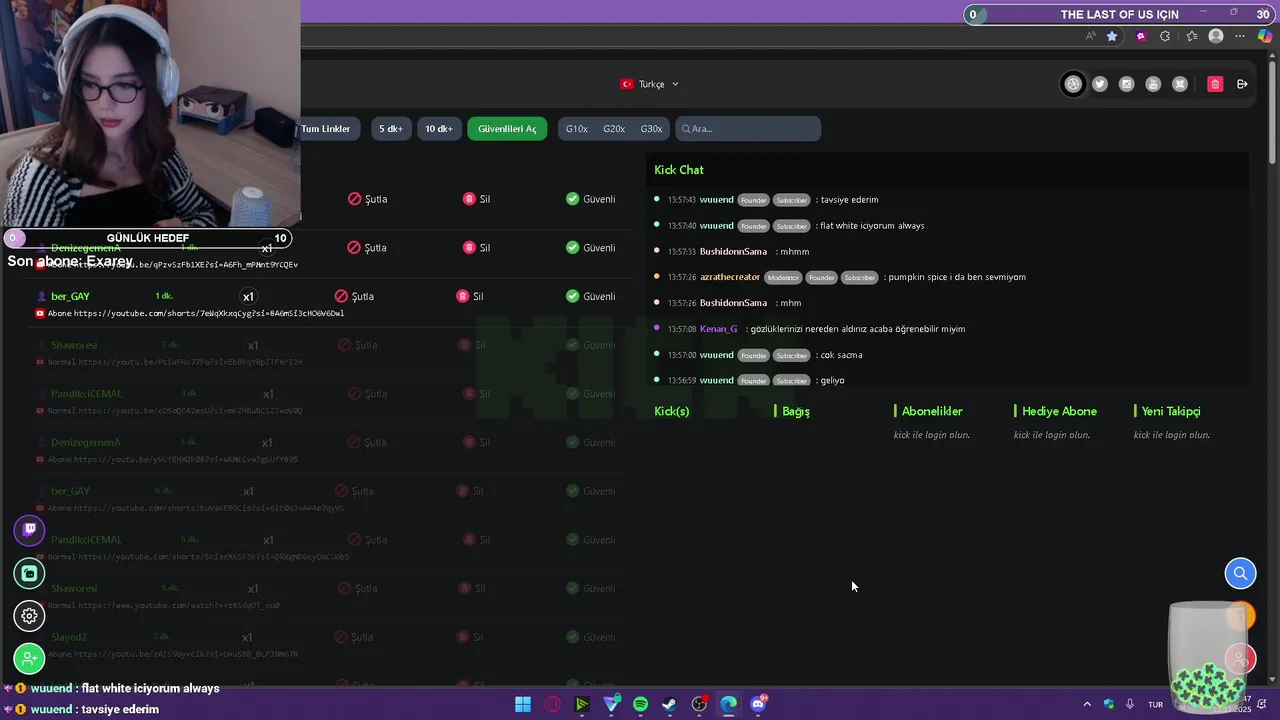Screen dimensions: 1280x720
Task: Select the Tum Linkler filter
Action: click(328, 129)
